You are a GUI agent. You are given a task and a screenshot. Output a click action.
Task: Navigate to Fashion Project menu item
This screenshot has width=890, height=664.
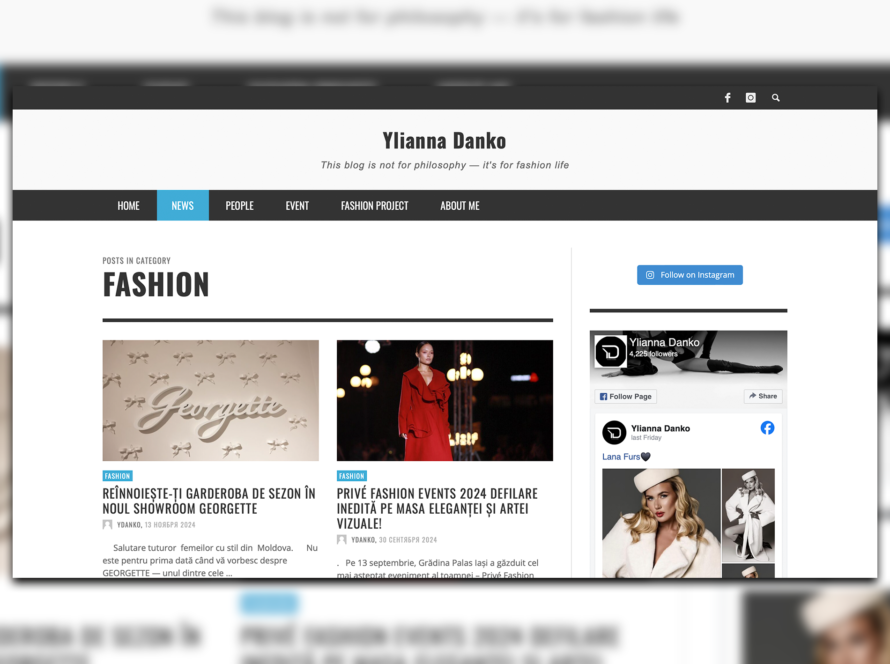pyautogui.click(x=374, y=206)
